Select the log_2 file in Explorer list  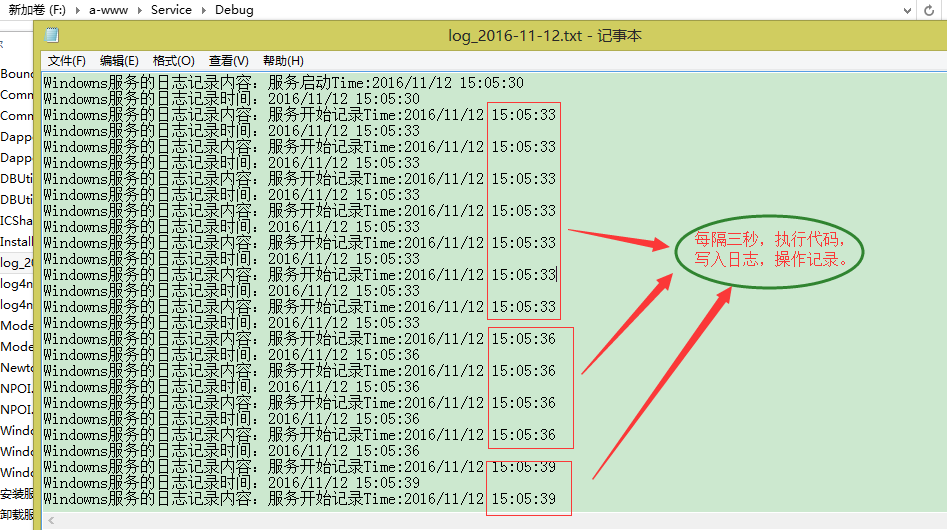coord(16,263)
